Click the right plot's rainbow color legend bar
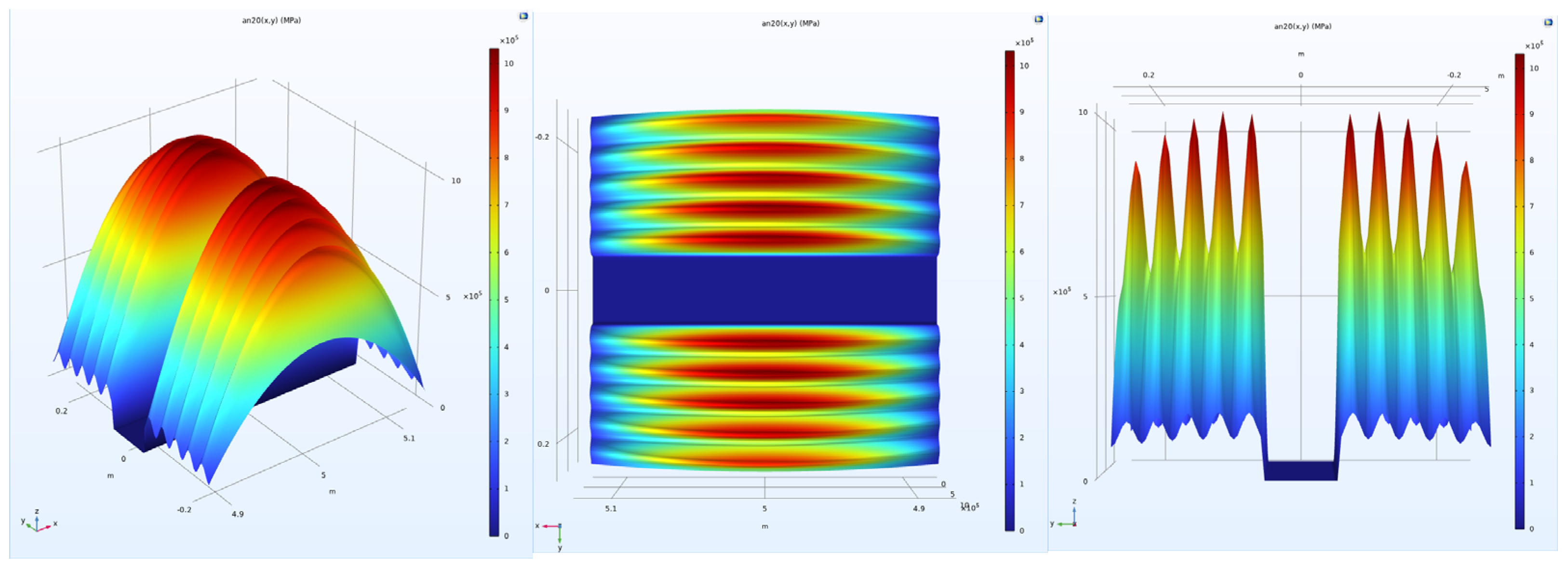The image size is (1568, 565). [1519, 292]
